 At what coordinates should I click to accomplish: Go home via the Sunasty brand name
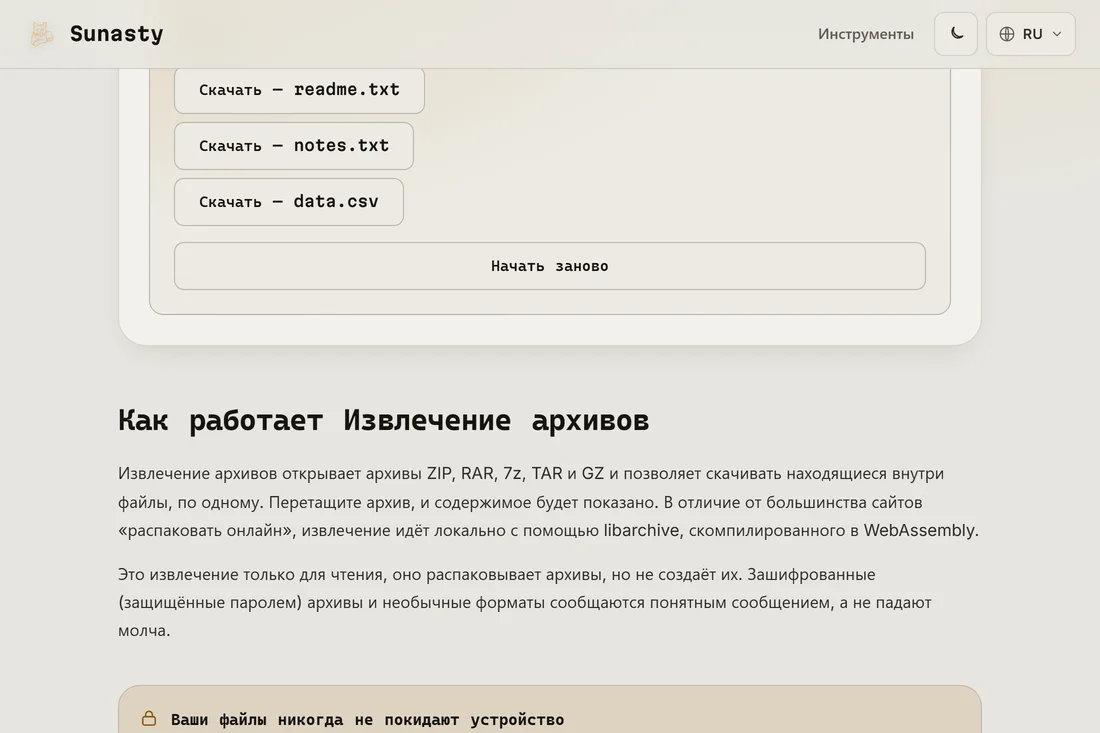pos(116,34)
